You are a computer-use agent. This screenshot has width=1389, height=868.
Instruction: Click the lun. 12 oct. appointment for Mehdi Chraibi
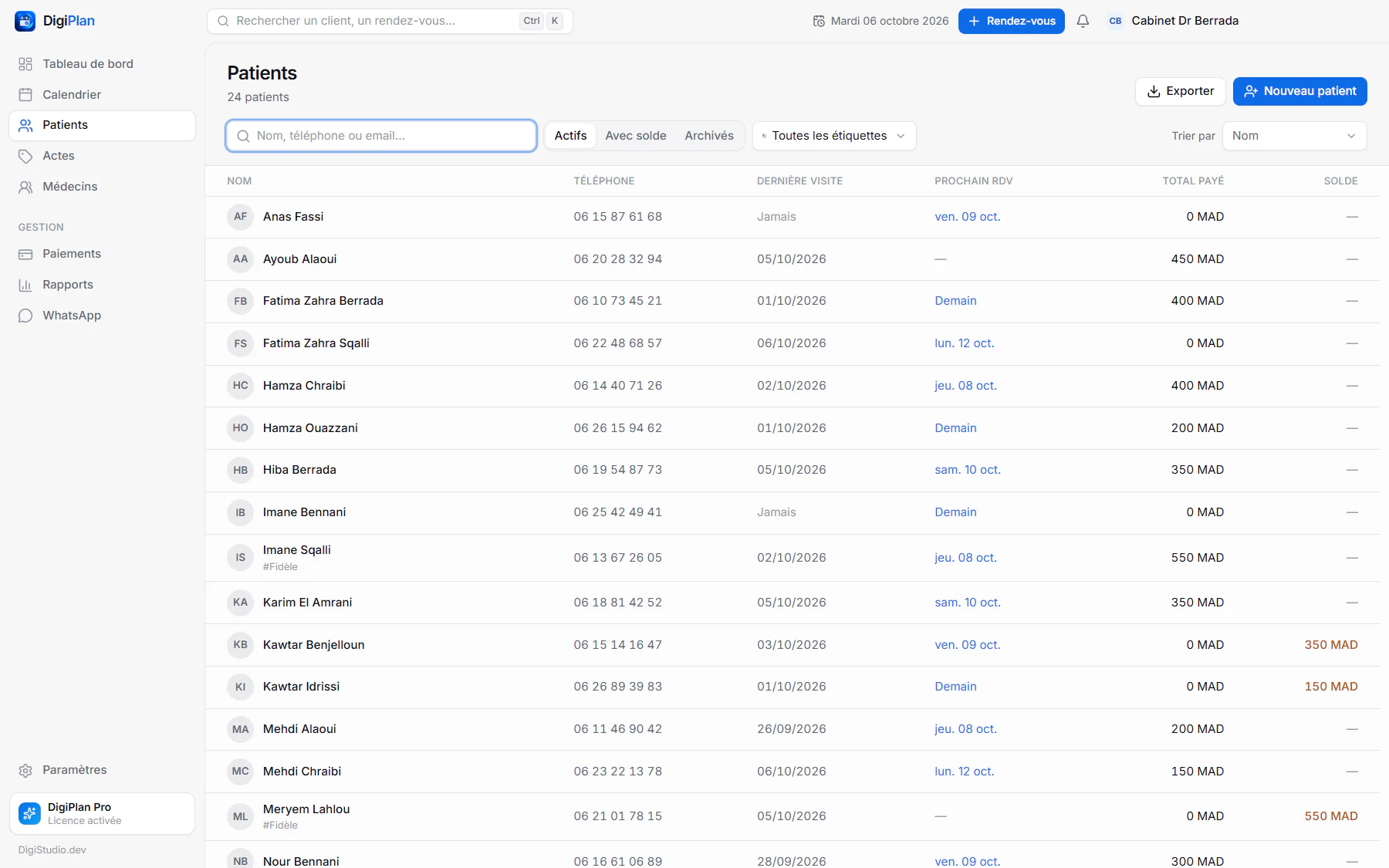coord(964,772)
